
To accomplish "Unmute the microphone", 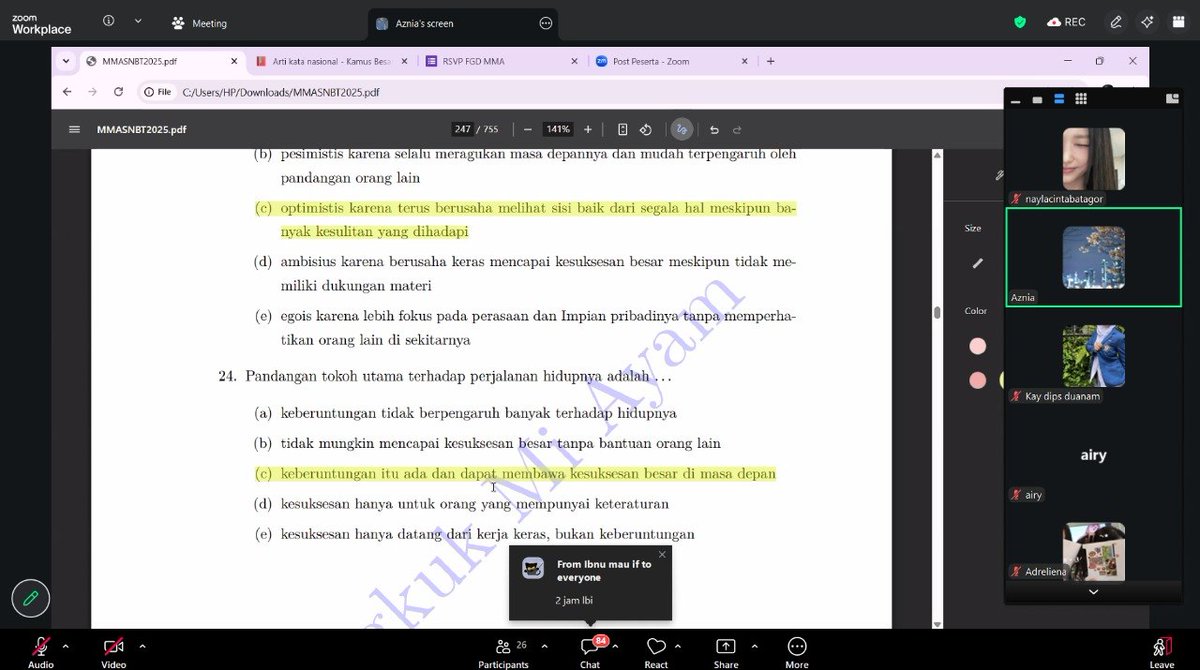I will pos(38,648).
